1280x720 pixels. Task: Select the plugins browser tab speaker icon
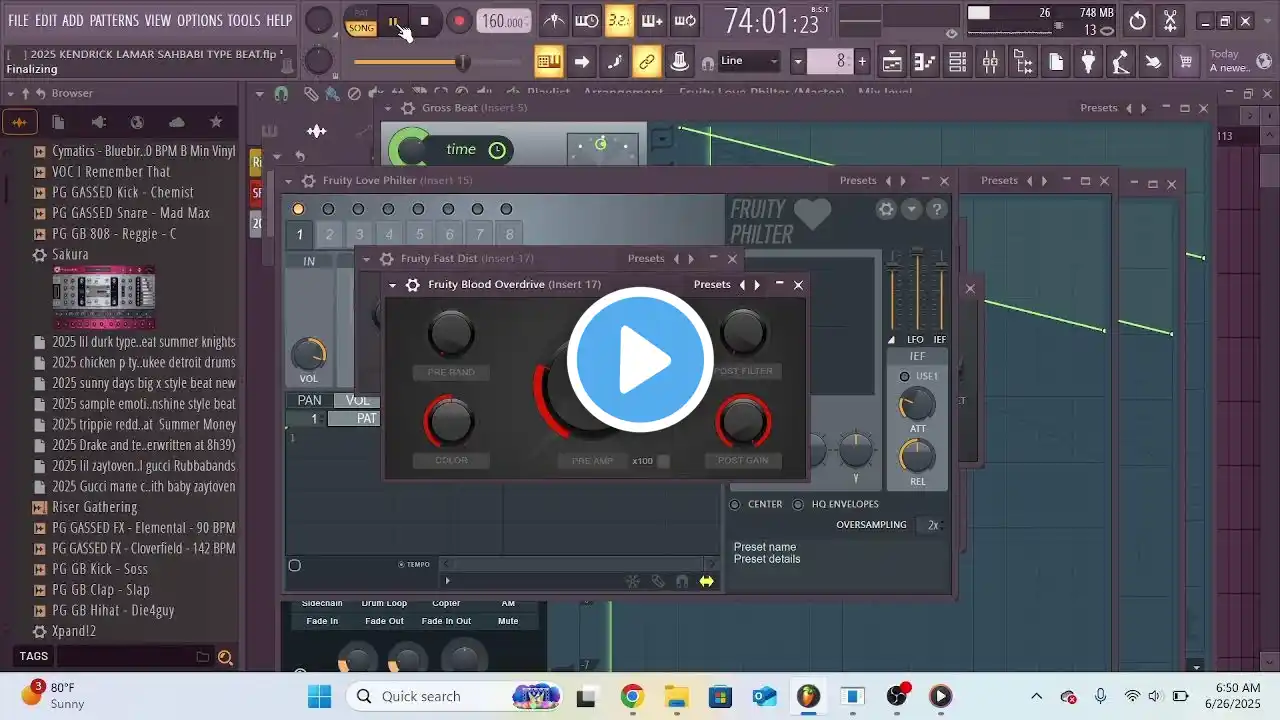(x=98, y=122)
